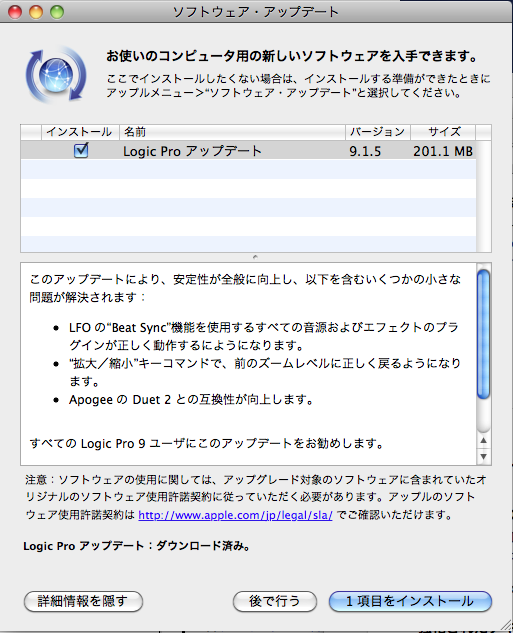This screenshot has width=513, height=633.
Task: Click the window resize grip corner
Action: pos(506,626)
